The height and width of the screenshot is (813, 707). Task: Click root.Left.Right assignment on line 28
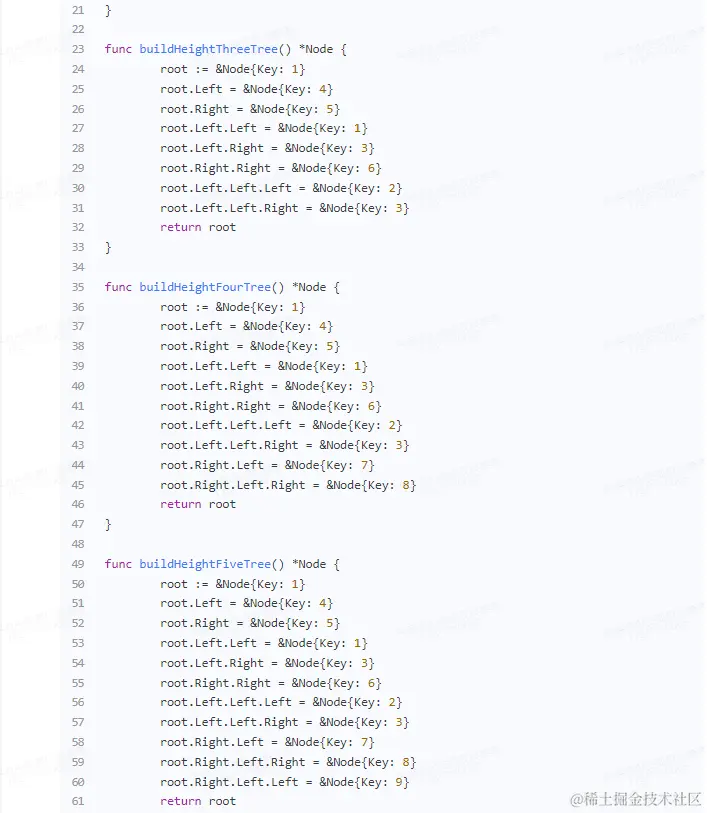click(267, 148)
